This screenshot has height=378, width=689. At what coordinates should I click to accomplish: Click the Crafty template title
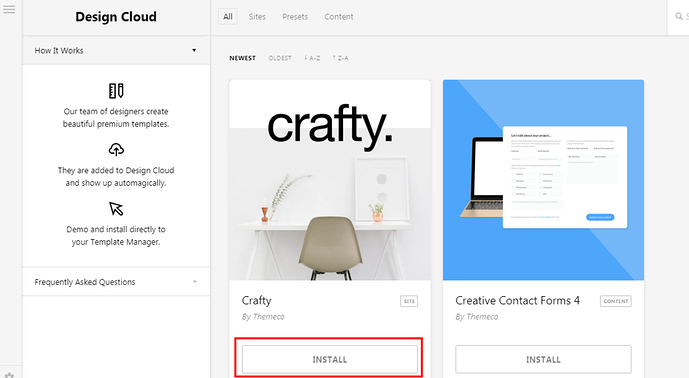256,301
